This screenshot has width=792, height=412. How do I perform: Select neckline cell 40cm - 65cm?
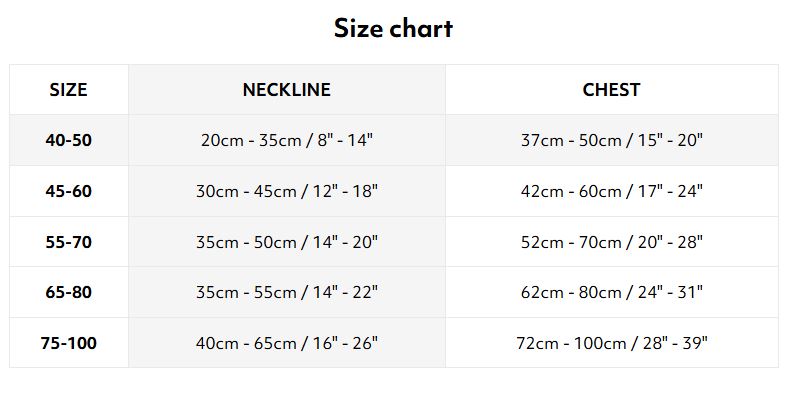(287, 343)
